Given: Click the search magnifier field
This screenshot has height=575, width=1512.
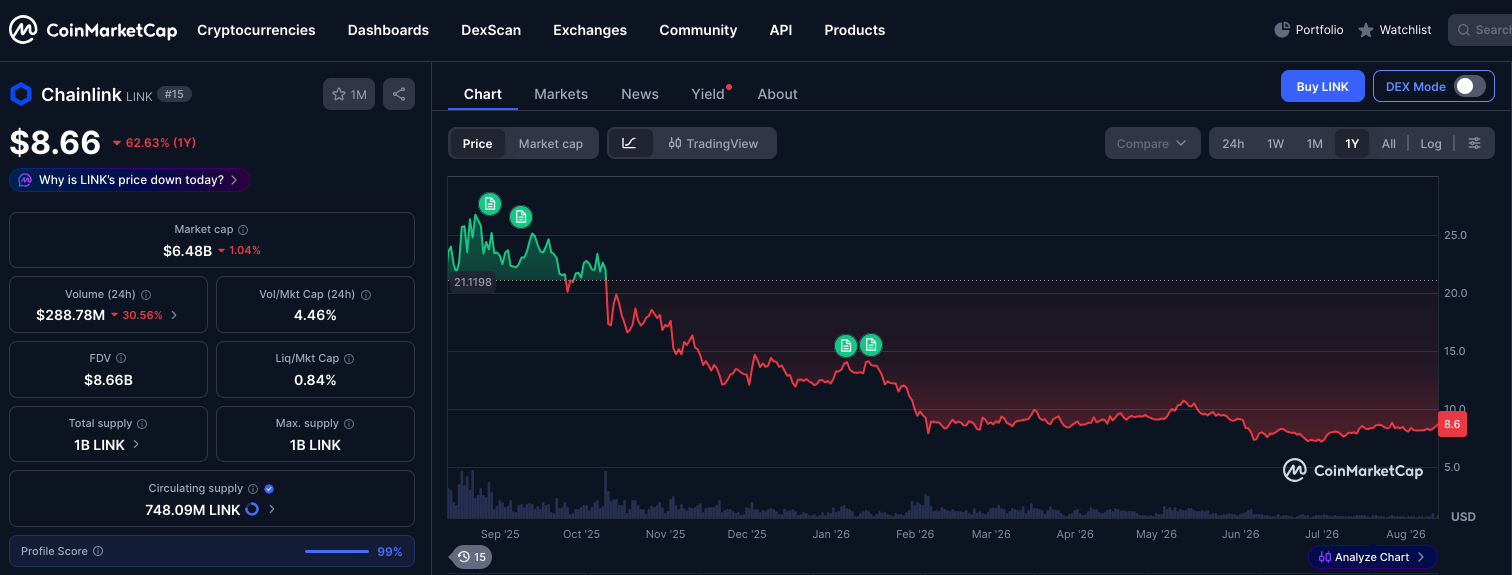Looking at the screenshot, I should [x=1480, y=30].
